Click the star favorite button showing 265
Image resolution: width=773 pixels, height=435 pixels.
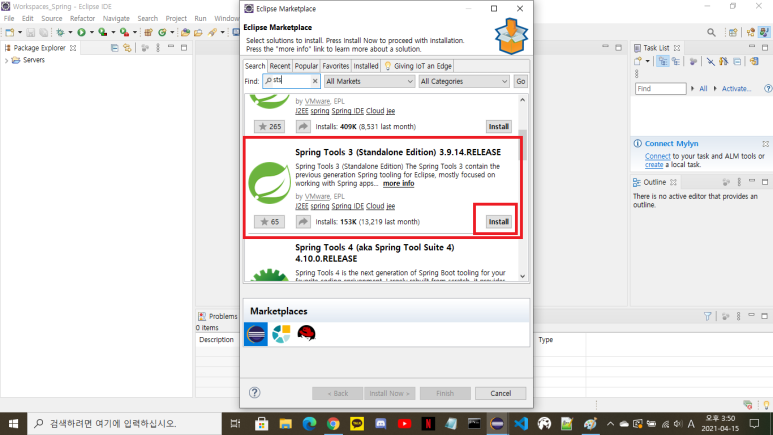(x=269, y=127)
